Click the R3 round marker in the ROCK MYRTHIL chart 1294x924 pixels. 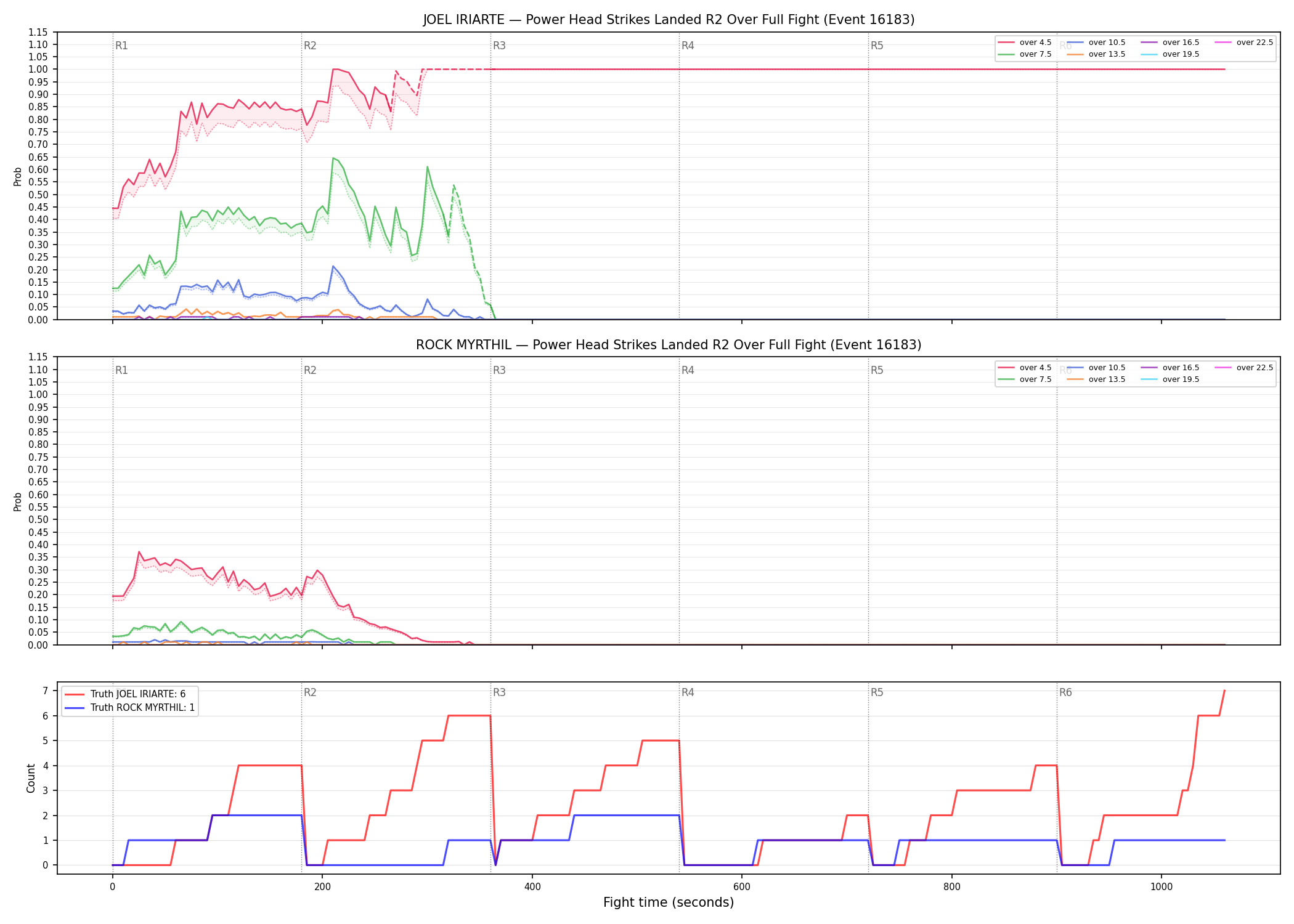coord(499,370)
